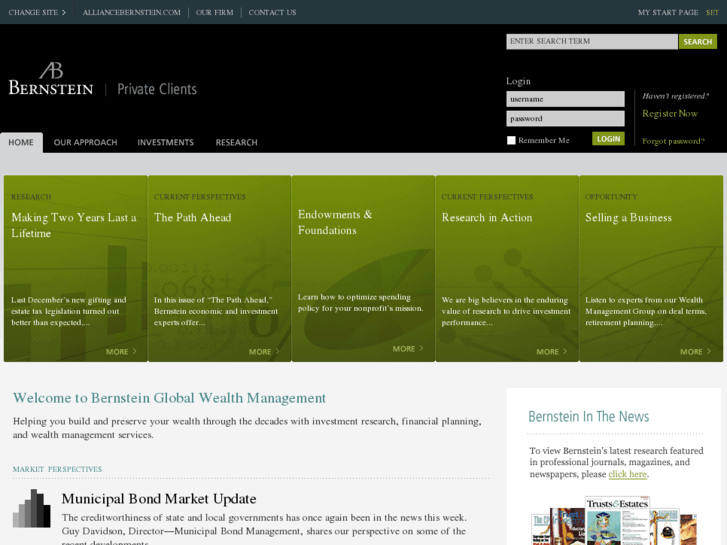Click the Bernstein In The News heading
The width and height of the screenshot is (727, 545).
[x=588, y=417]
